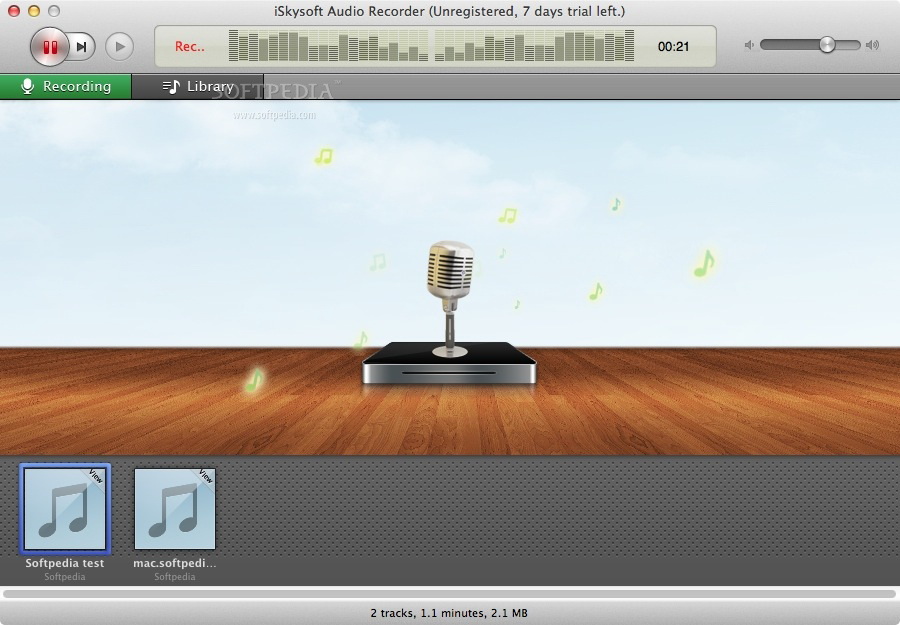Select the mac.softpedi... track thumbnail
The image size is (900, 625).
(x=174, y=508)
